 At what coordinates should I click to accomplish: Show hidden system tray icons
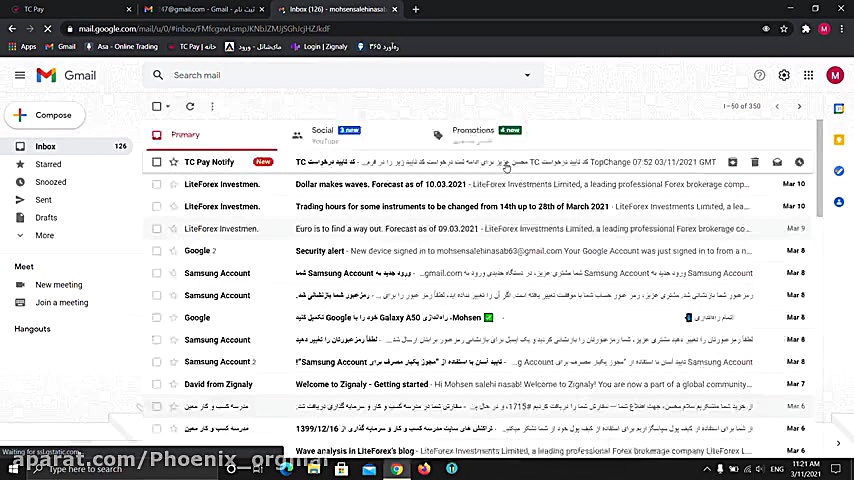coord(707,469)
